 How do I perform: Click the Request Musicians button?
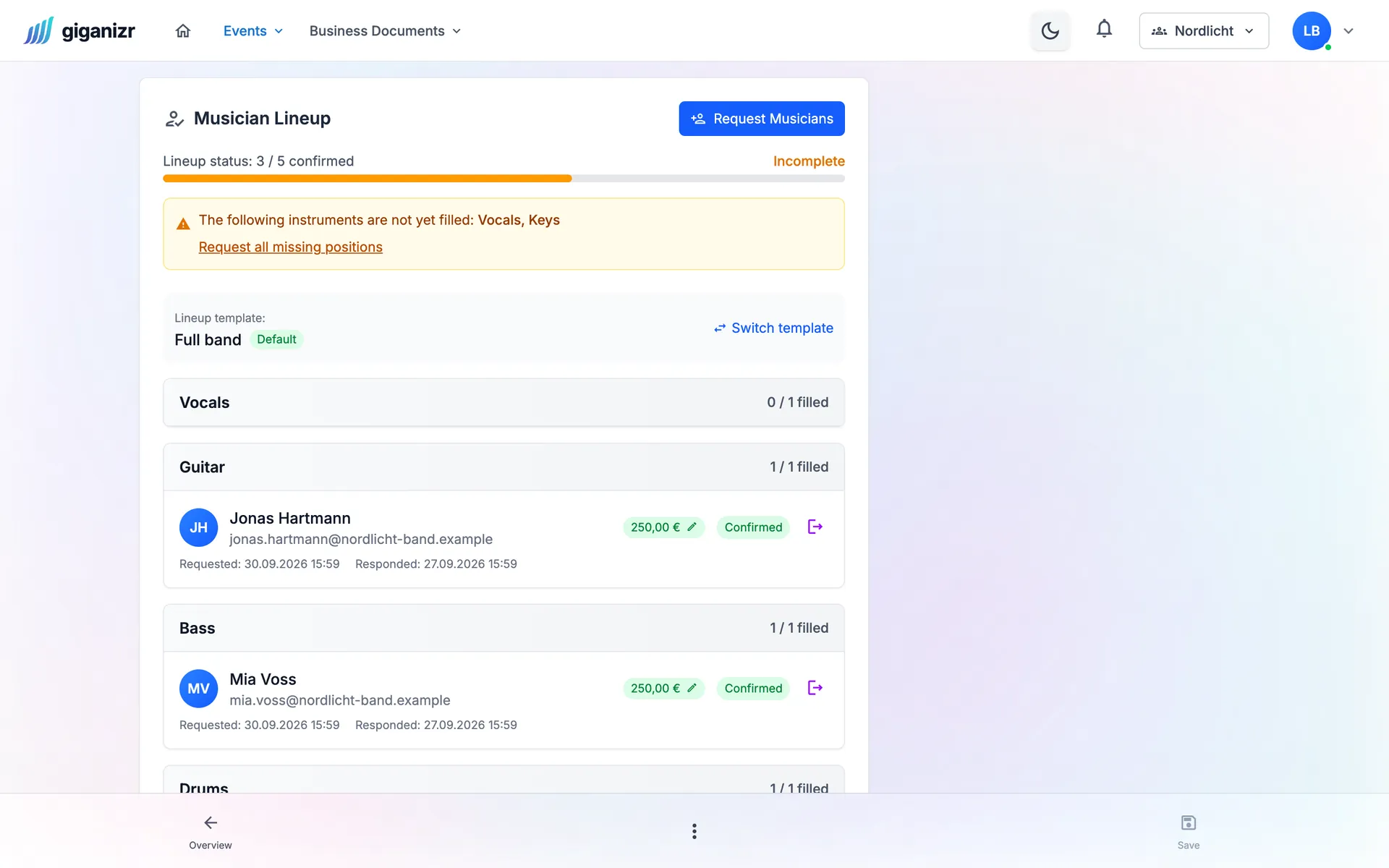(x=762, y=119)
